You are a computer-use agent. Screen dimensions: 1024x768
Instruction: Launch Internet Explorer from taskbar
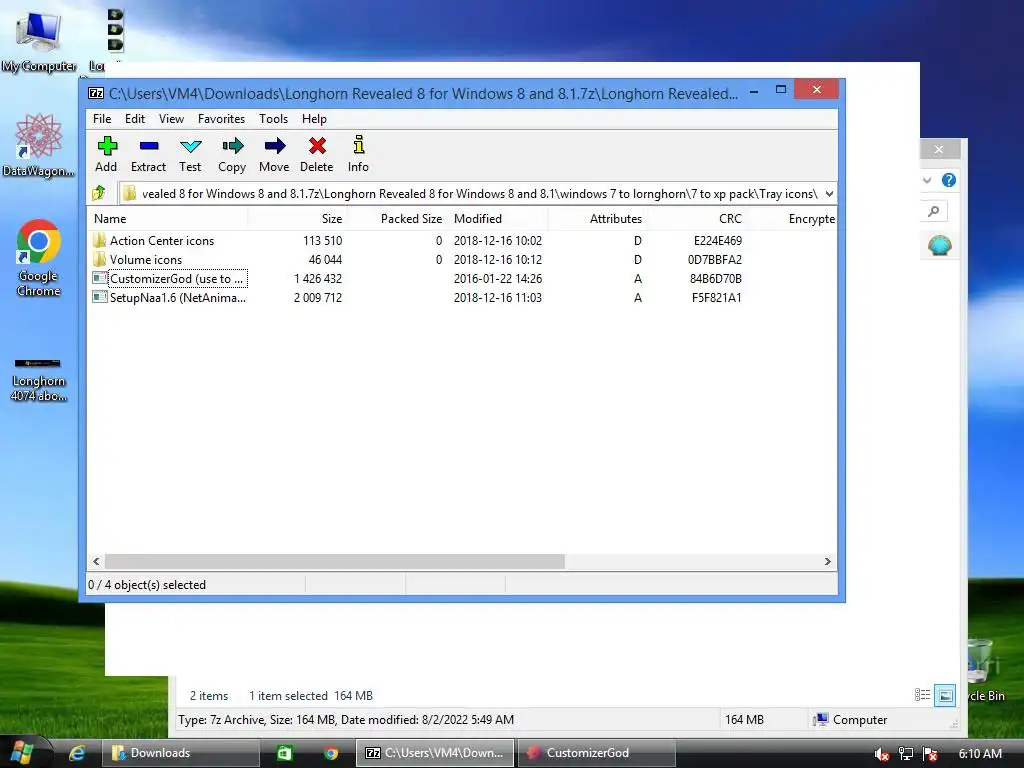coord(78,753)
